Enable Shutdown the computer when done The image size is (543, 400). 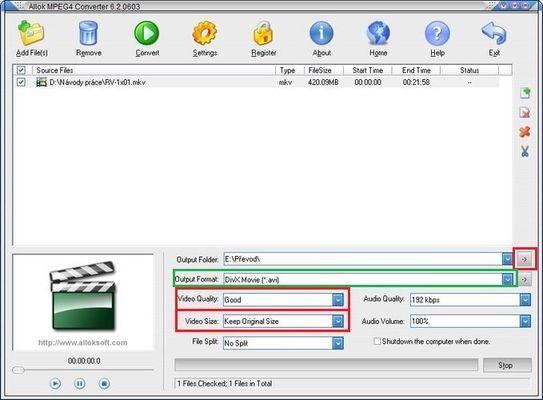click(x=377, y=341)
